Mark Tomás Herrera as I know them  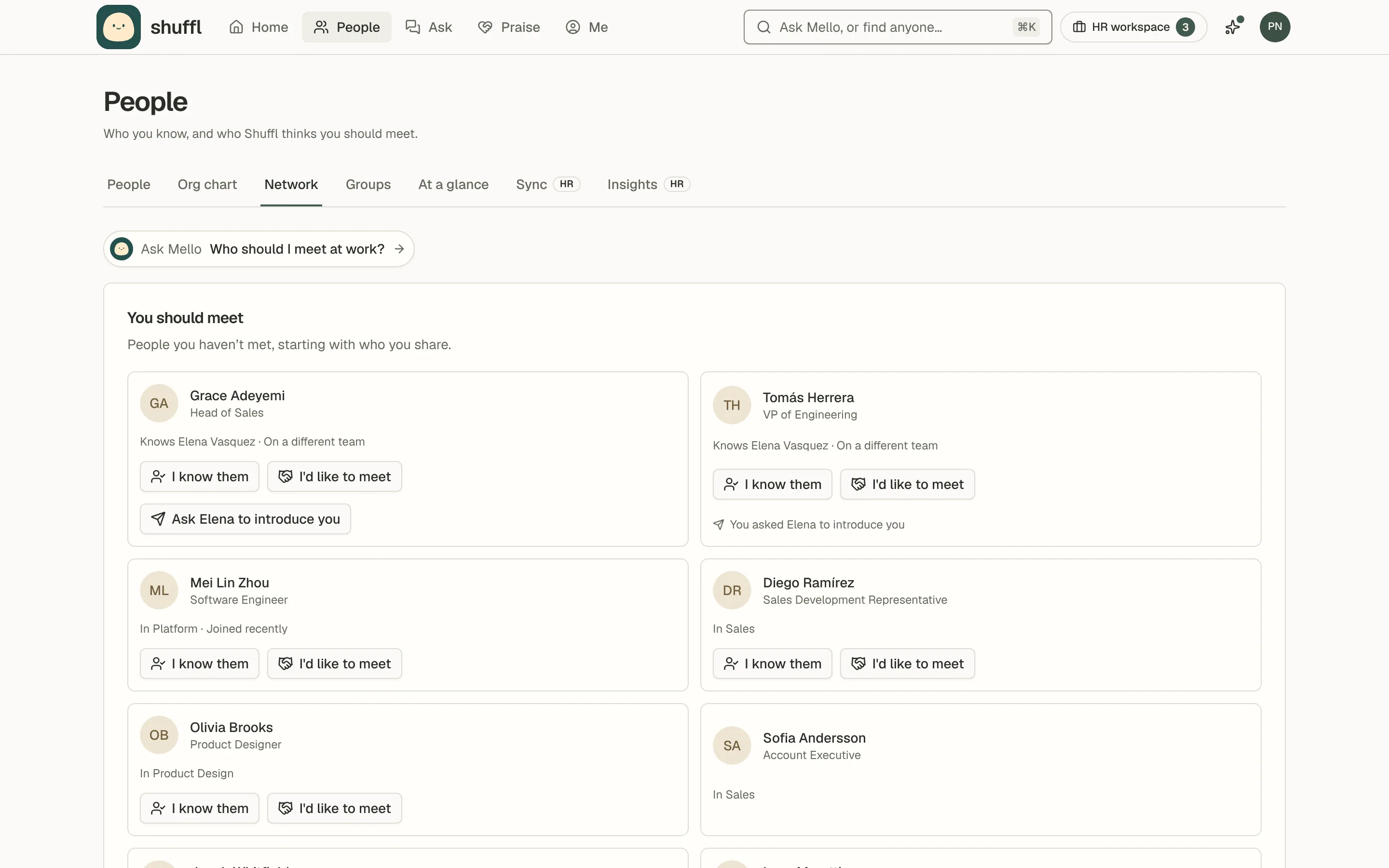click(x=773, y=485)
